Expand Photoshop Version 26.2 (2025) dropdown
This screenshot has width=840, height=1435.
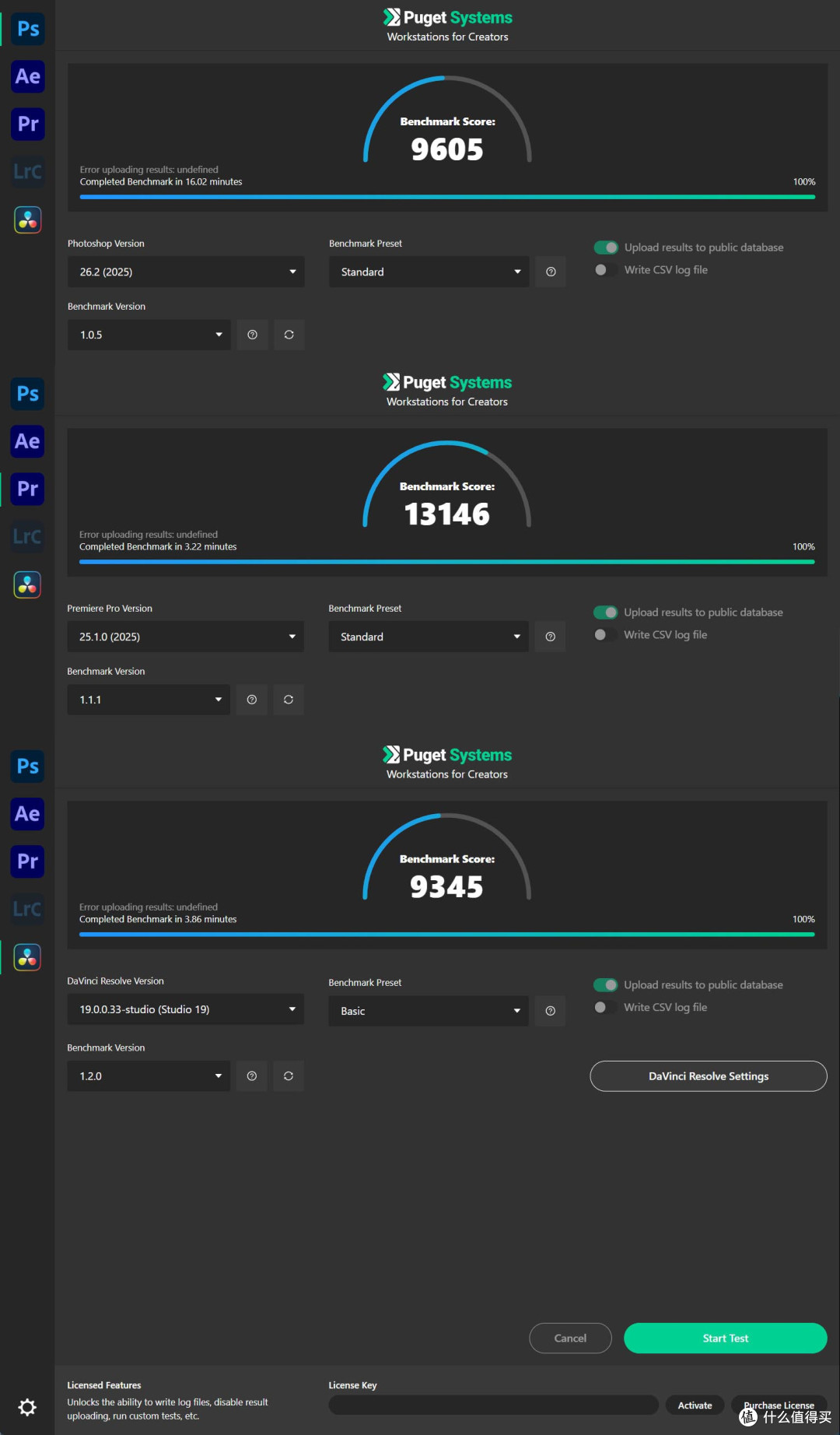click(x=186, y=272)
